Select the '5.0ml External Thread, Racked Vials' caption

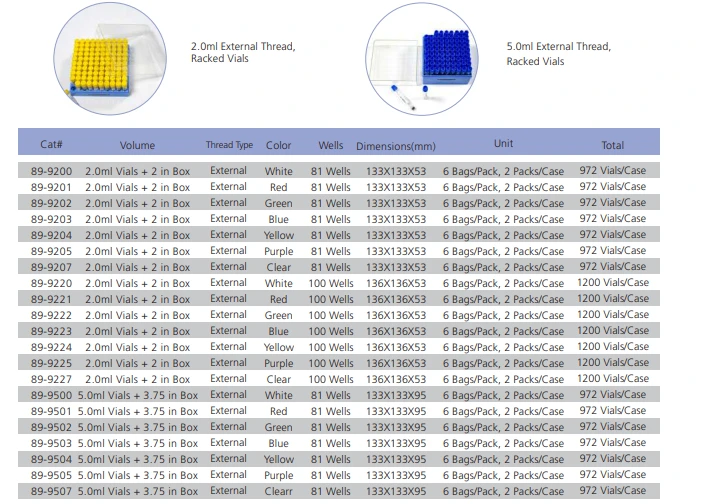559,53
